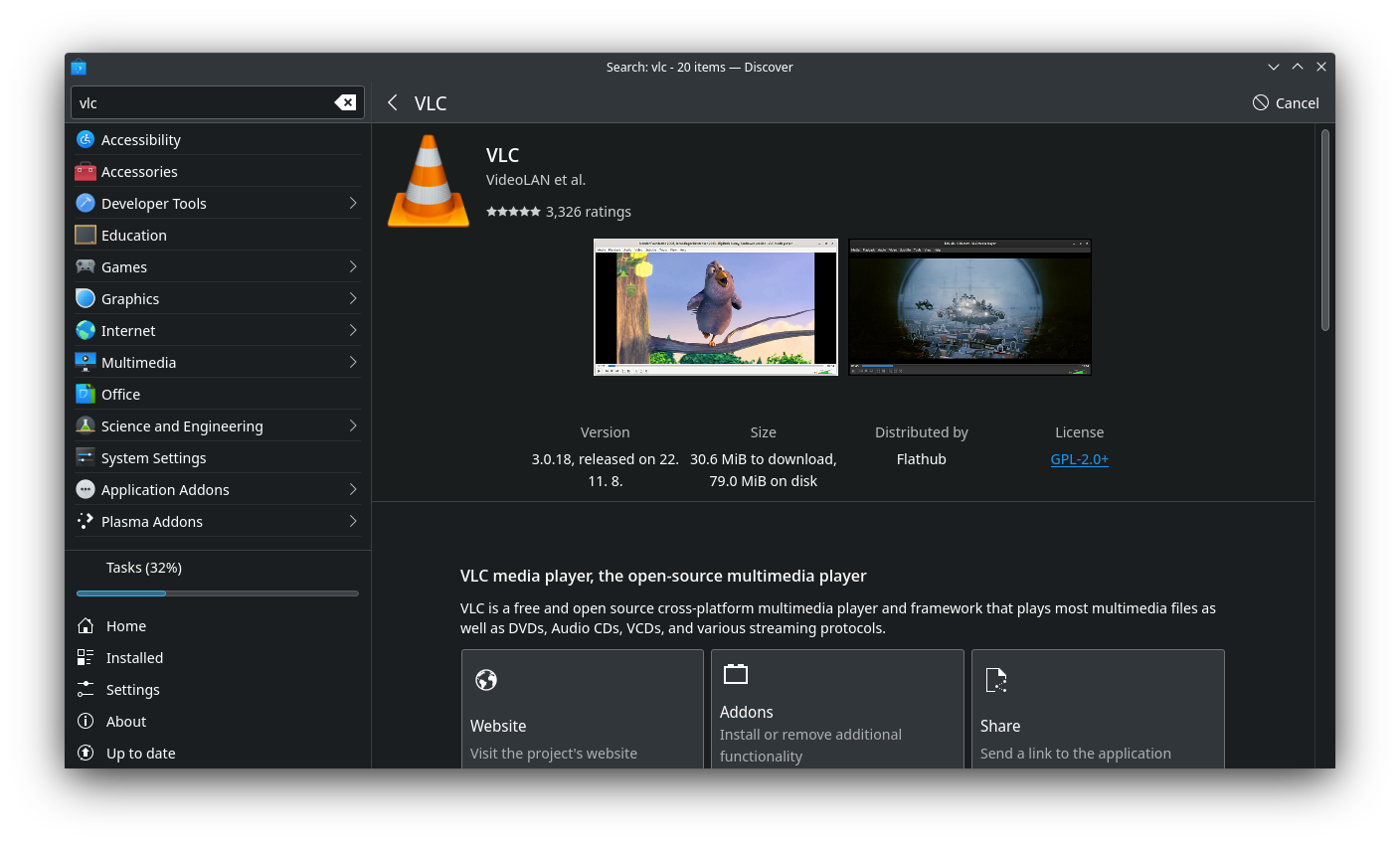Click the Multimedia monitor icon
1400x845 pixels.
86,362
